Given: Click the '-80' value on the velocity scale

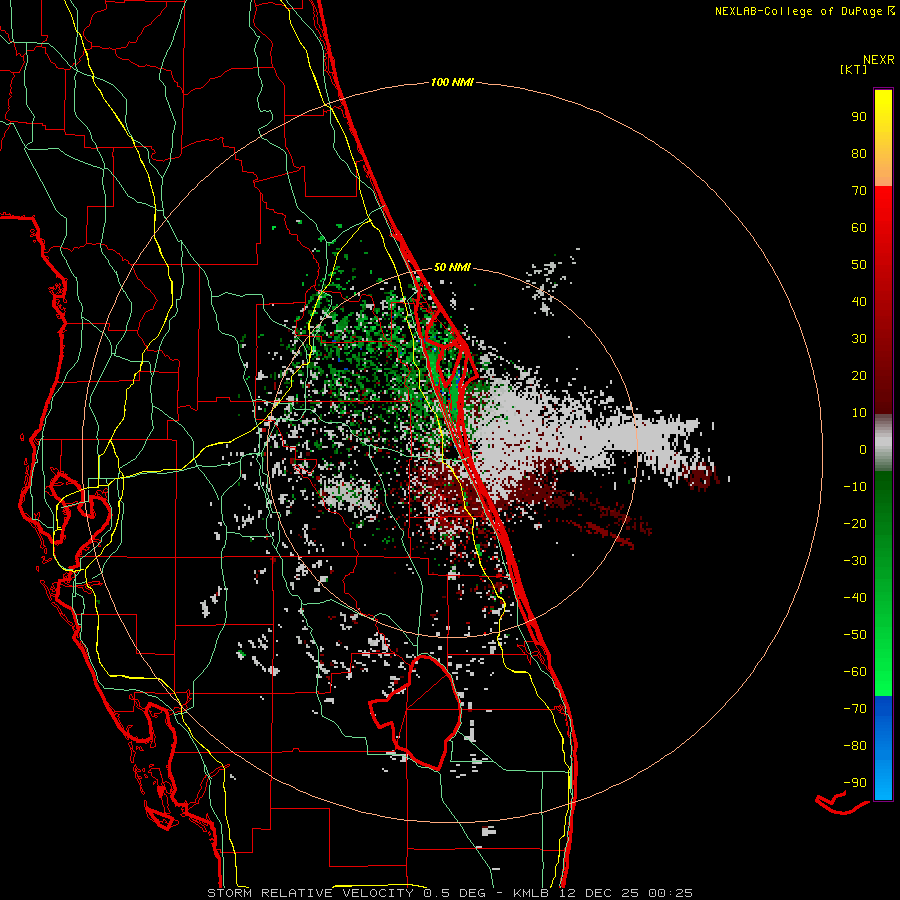Looking at the screenshot, I should tap(855, 746).
